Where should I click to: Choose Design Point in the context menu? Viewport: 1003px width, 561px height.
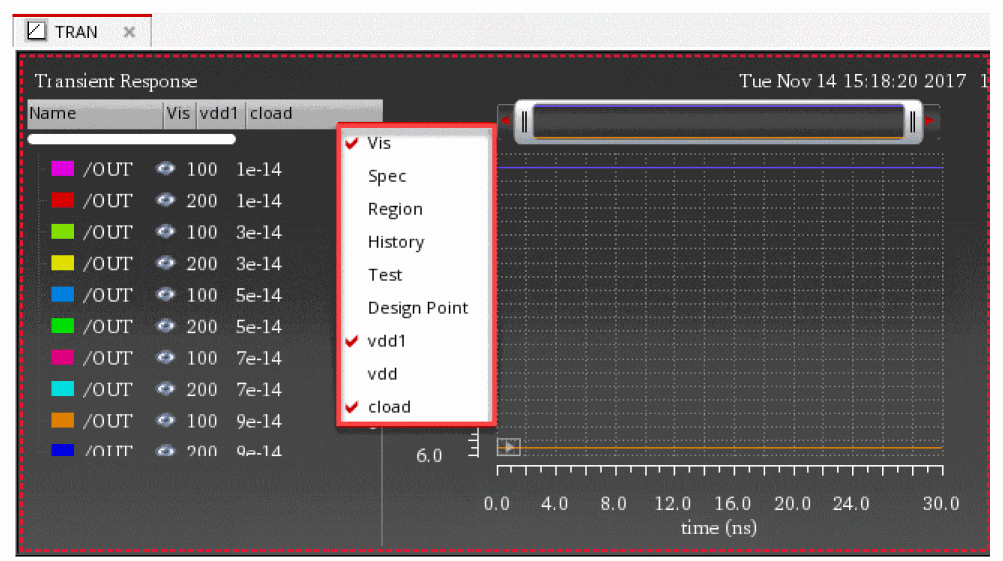click(417, 308)
